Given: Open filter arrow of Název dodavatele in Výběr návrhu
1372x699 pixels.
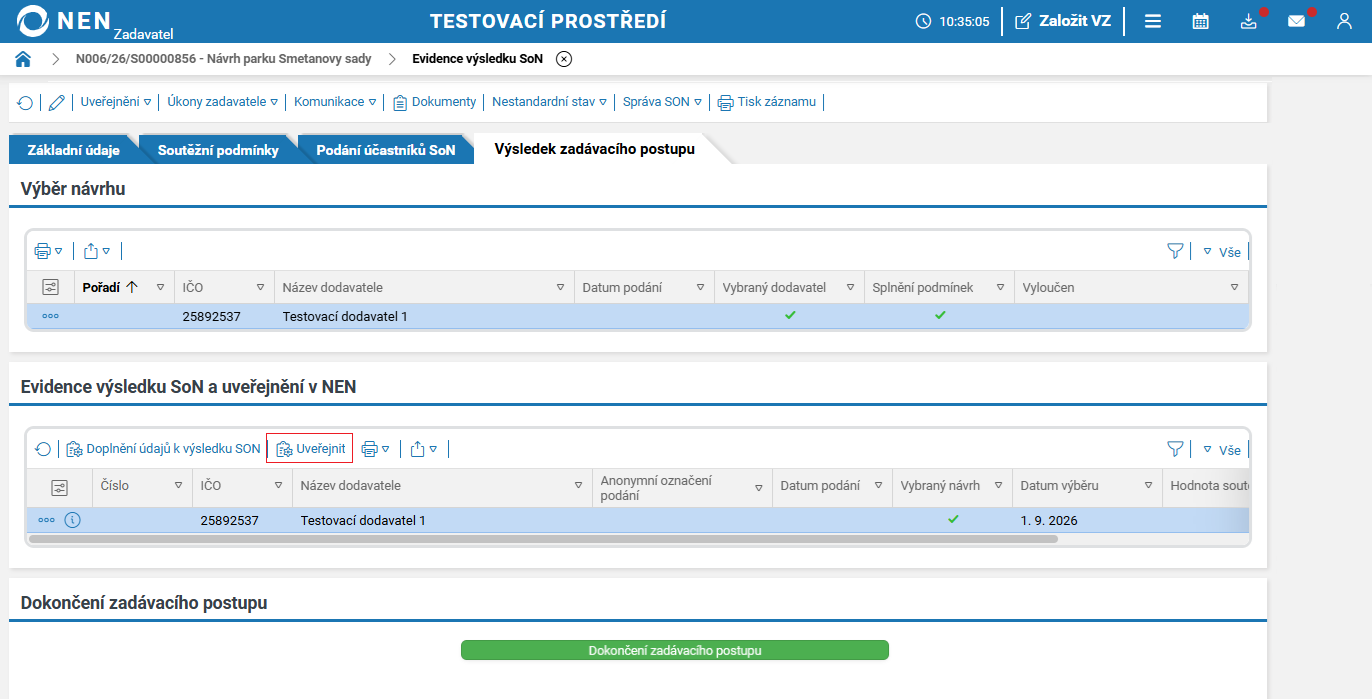Looking at the screenshot, I should [x=560, y=288].
